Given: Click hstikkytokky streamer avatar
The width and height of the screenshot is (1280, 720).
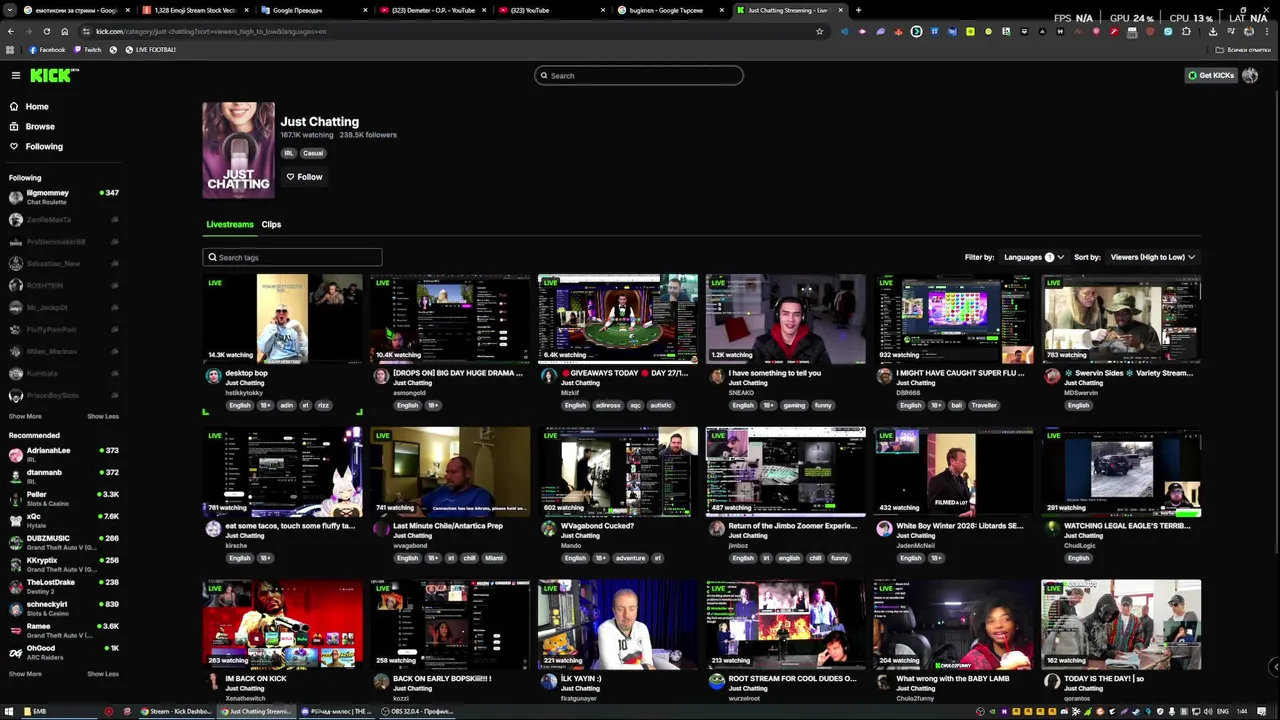Looking at the screenshot, I should 213,376.
